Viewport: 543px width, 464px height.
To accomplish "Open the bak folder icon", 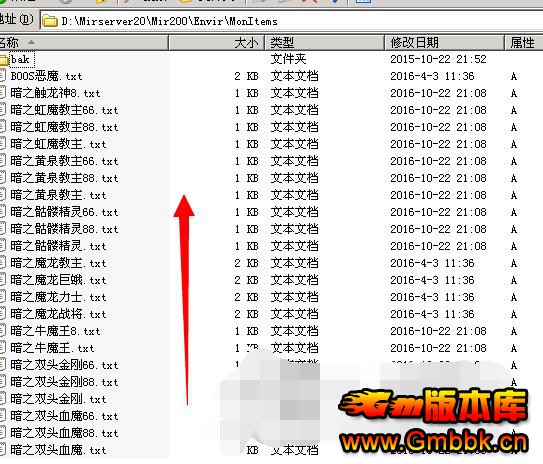I will 3,60.
